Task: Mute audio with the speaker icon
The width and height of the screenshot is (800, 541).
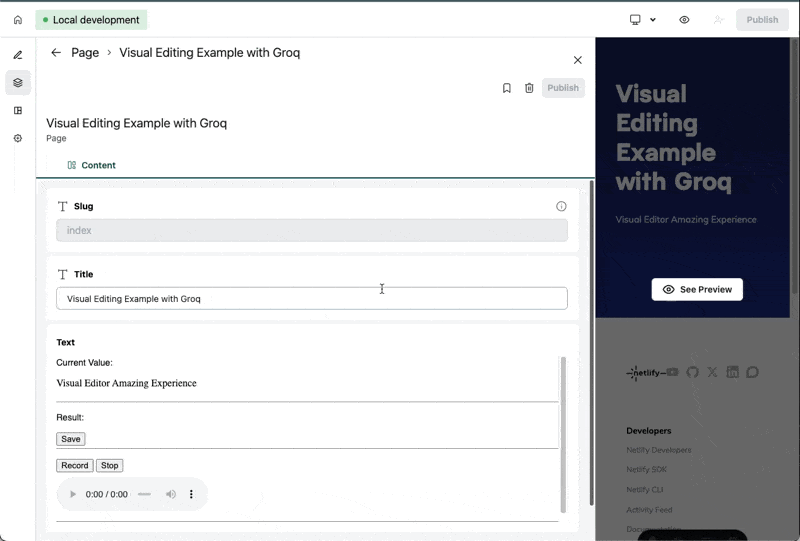Action: [171, 494]
